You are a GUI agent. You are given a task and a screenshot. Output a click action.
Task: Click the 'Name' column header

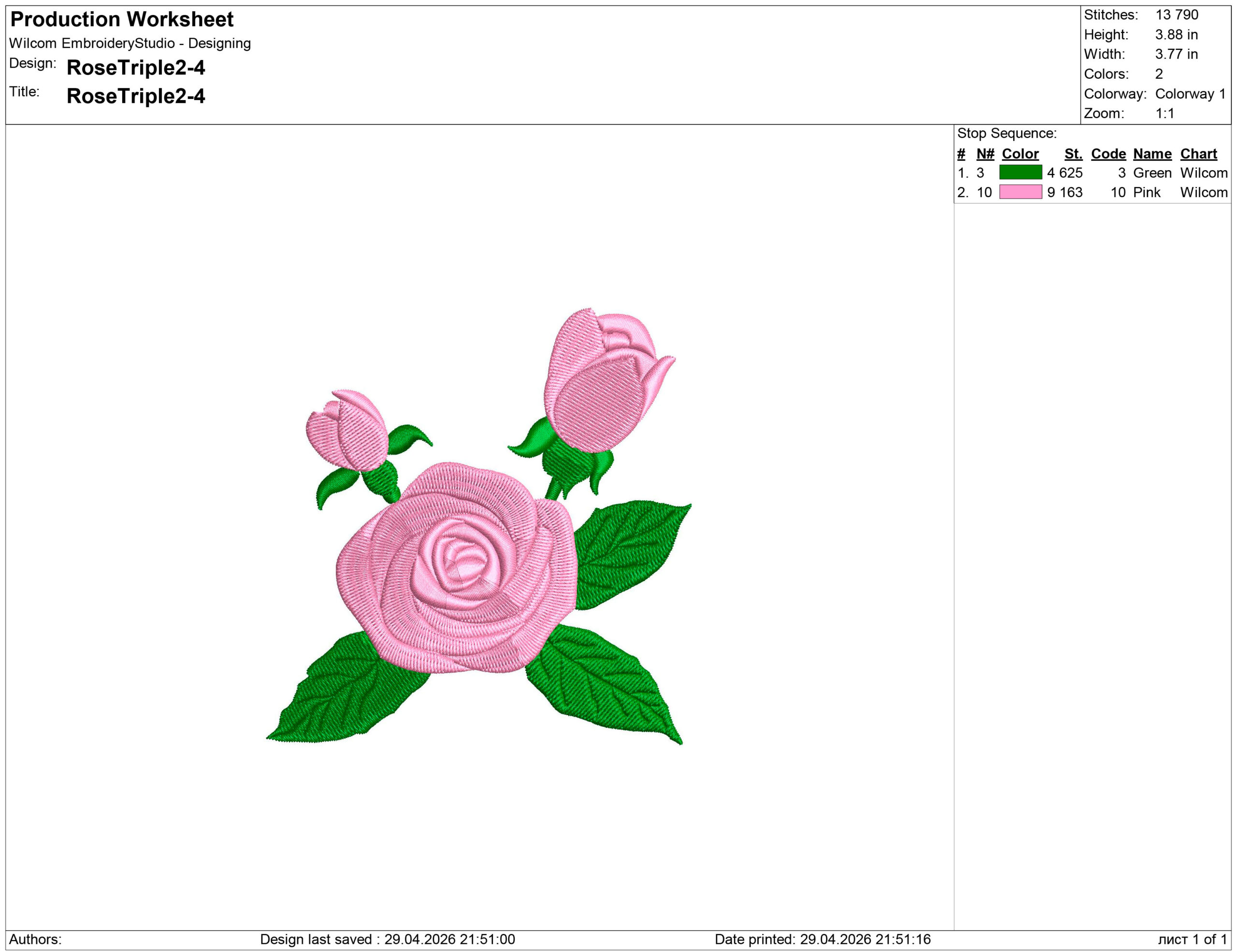coord(1152,154)
